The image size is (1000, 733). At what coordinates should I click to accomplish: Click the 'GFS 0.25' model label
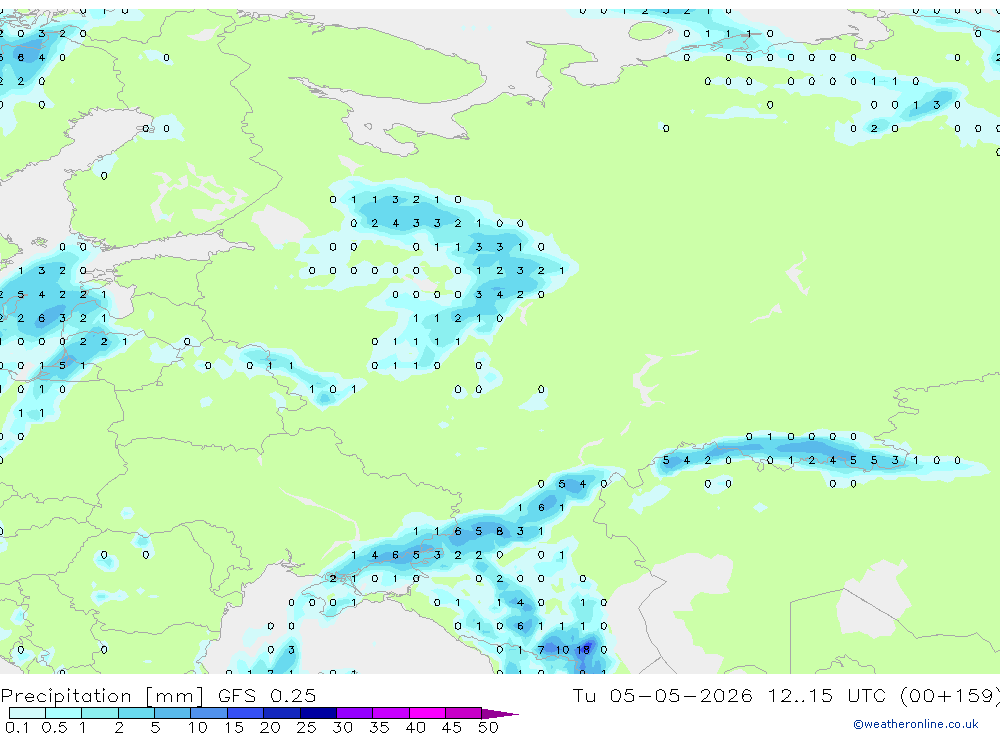[x=267, y=695]
